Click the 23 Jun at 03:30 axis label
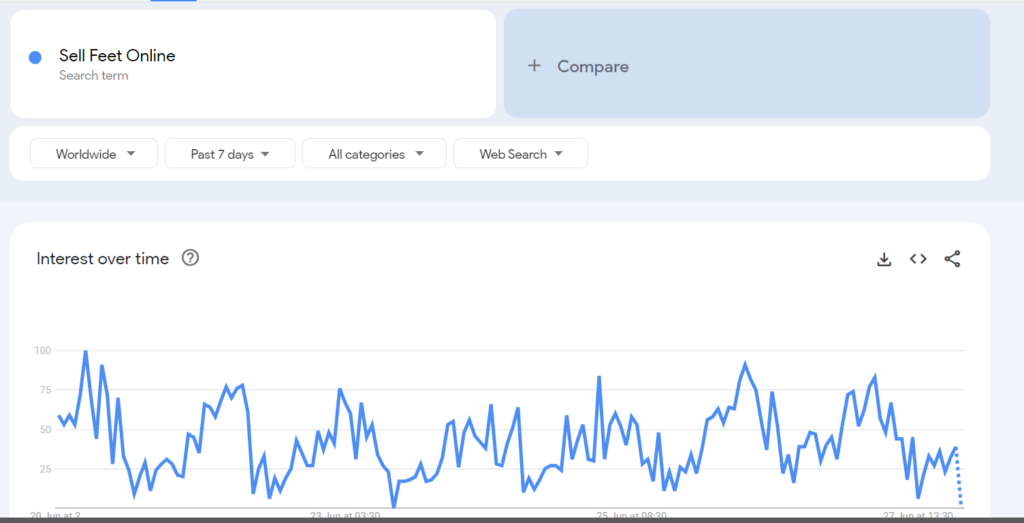 pos(343,515)
